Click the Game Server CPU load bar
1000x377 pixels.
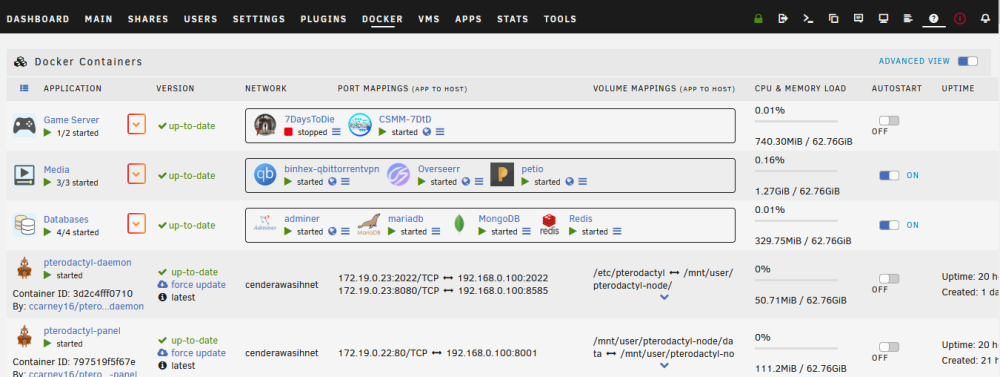(x=796, y=120)
